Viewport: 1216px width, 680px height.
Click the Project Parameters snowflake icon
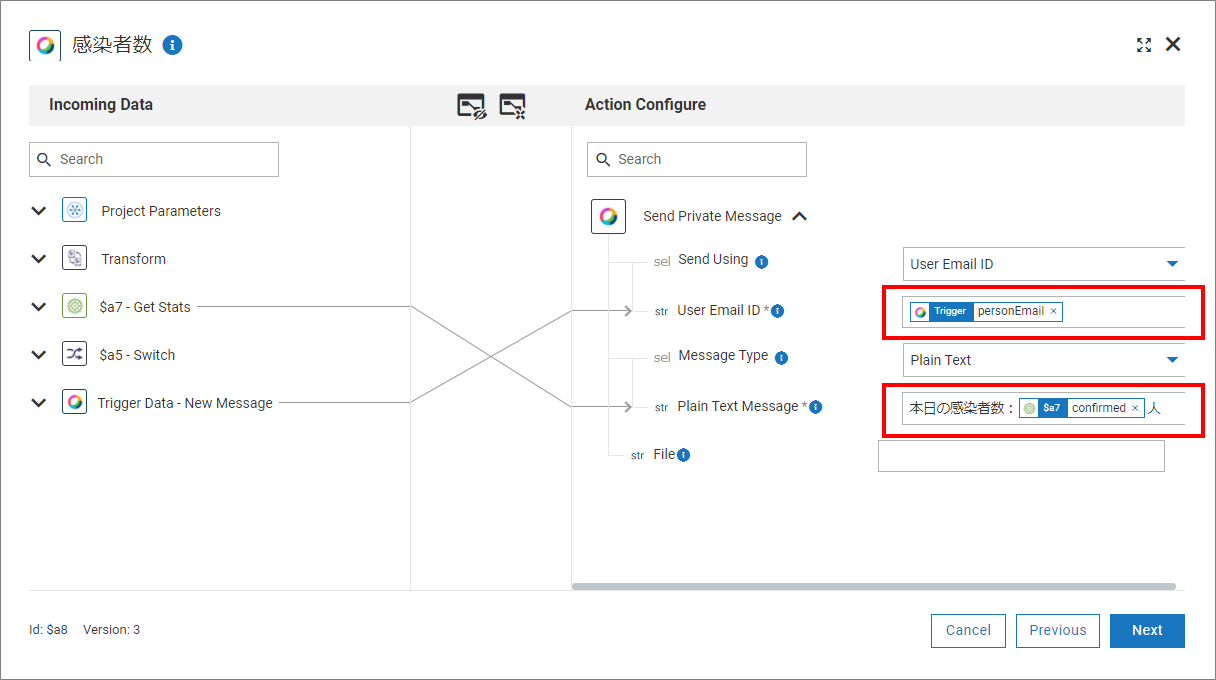pos(75,211)
